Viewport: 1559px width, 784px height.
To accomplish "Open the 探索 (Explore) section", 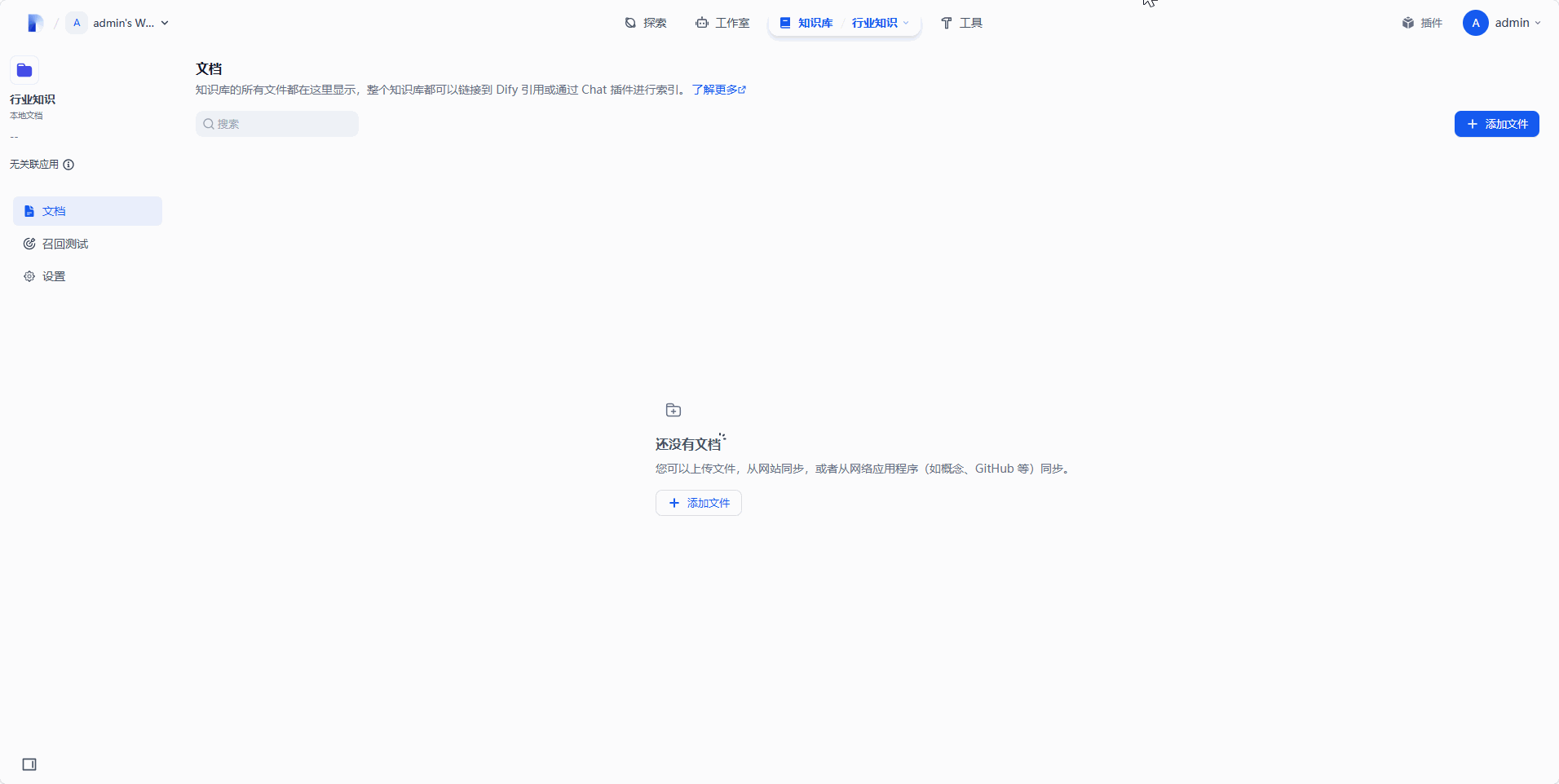I will tap(645, 22).
